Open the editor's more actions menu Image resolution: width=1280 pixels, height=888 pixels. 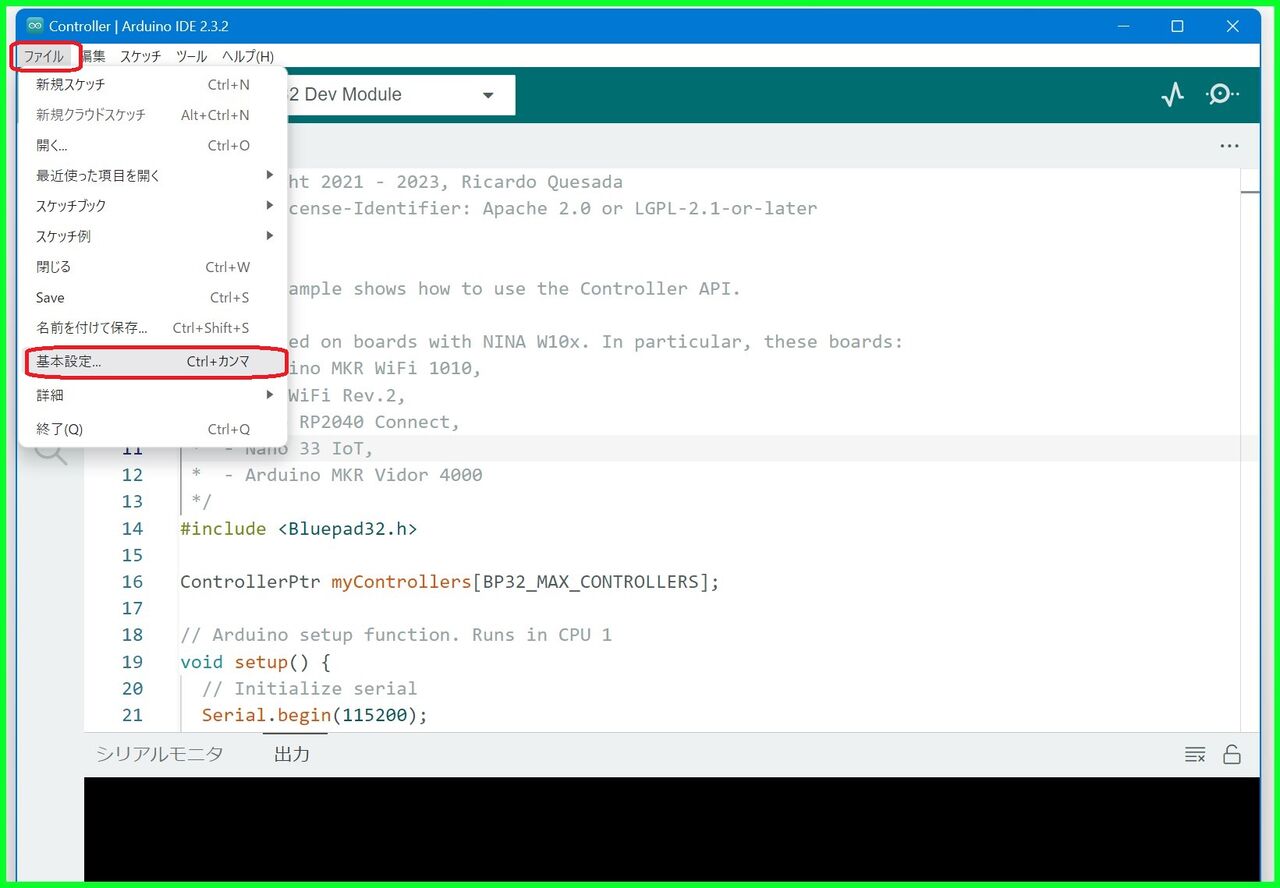coord(1229,146)
